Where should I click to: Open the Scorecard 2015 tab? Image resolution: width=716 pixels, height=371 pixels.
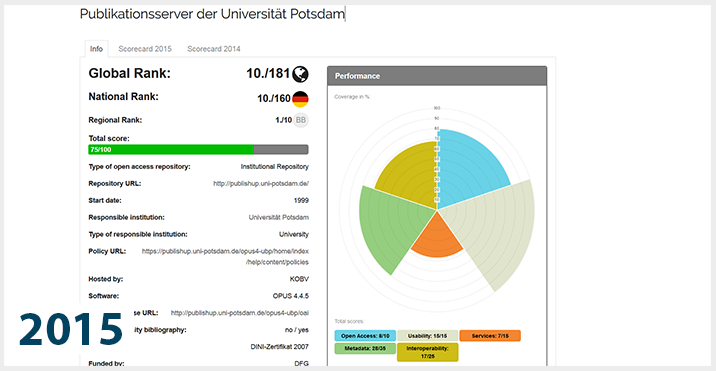[145, 49]
